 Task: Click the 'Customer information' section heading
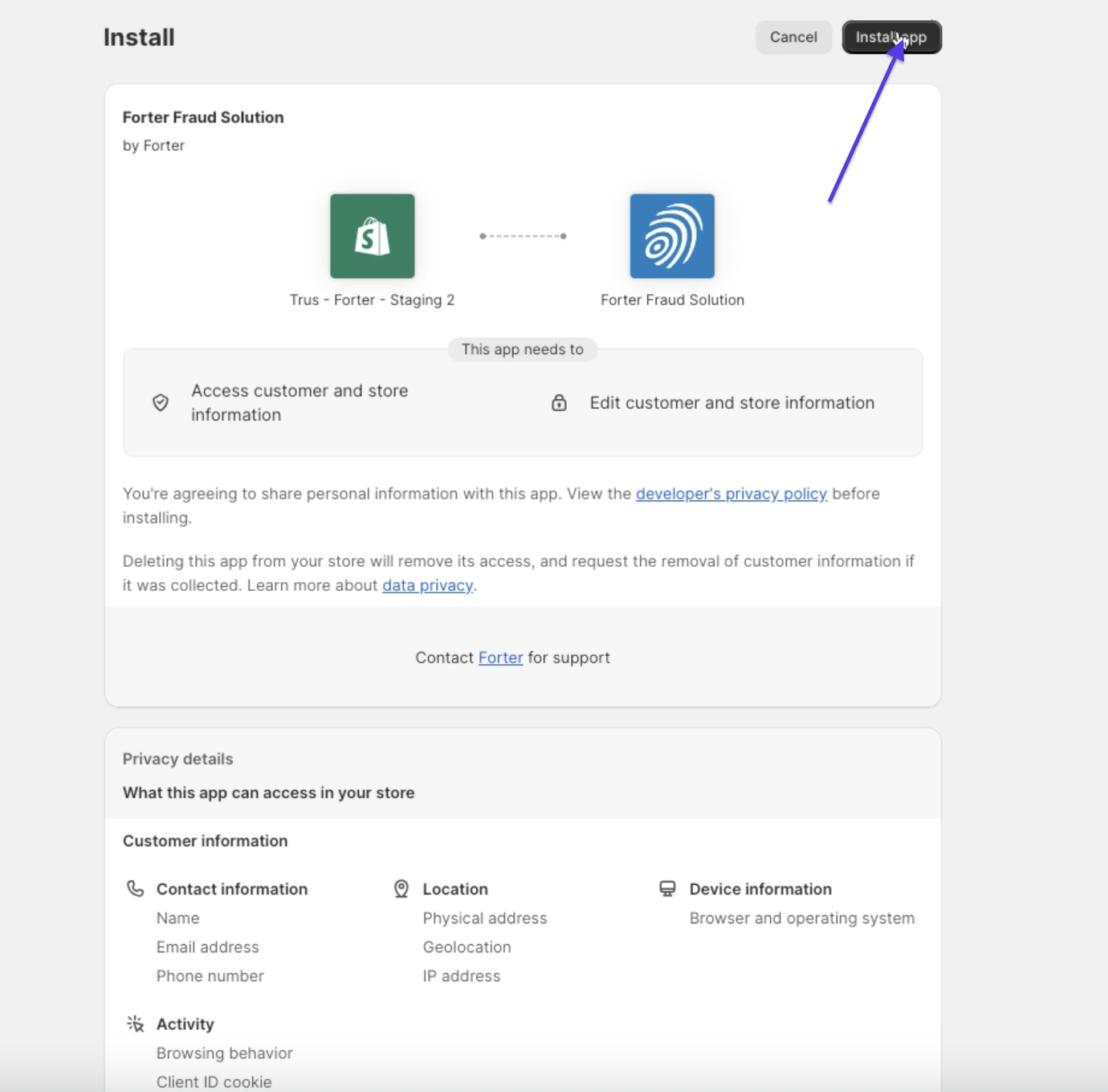pyautogui.click(x=205, y=841)
